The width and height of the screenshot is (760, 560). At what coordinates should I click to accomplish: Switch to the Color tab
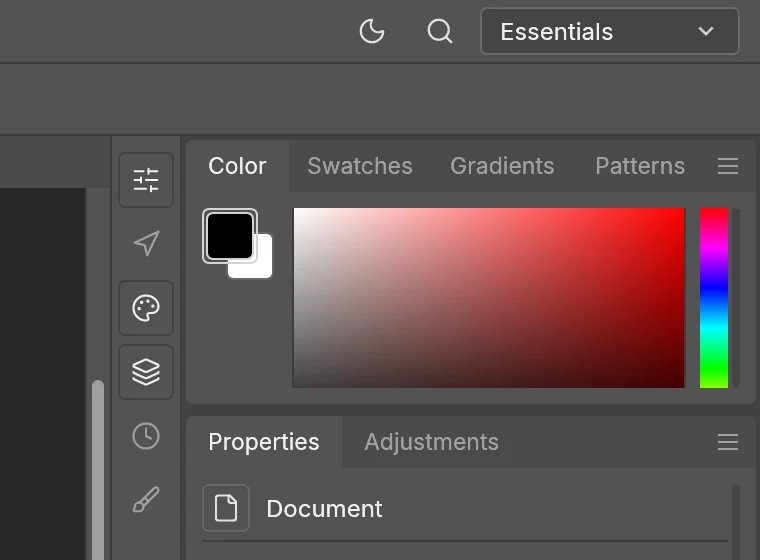point(238,166)
